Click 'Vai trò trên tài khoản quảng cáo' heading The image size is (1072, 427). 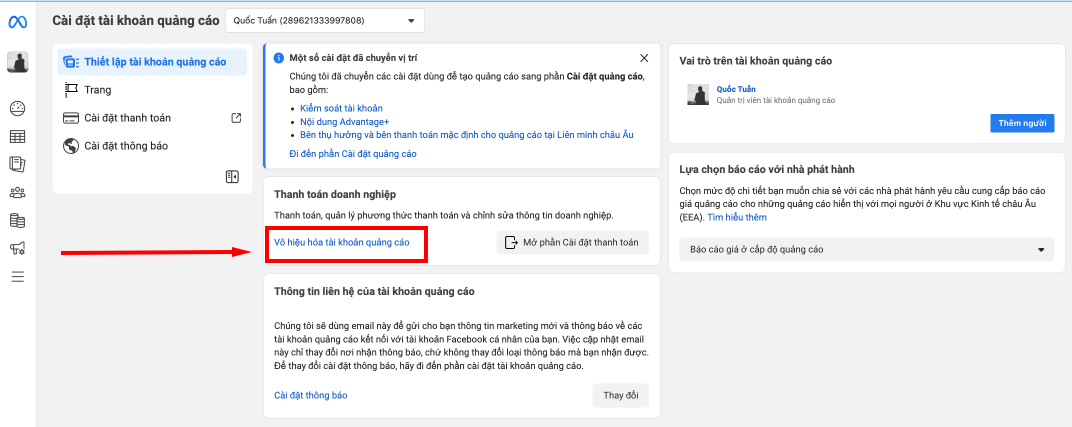(755, 61)
